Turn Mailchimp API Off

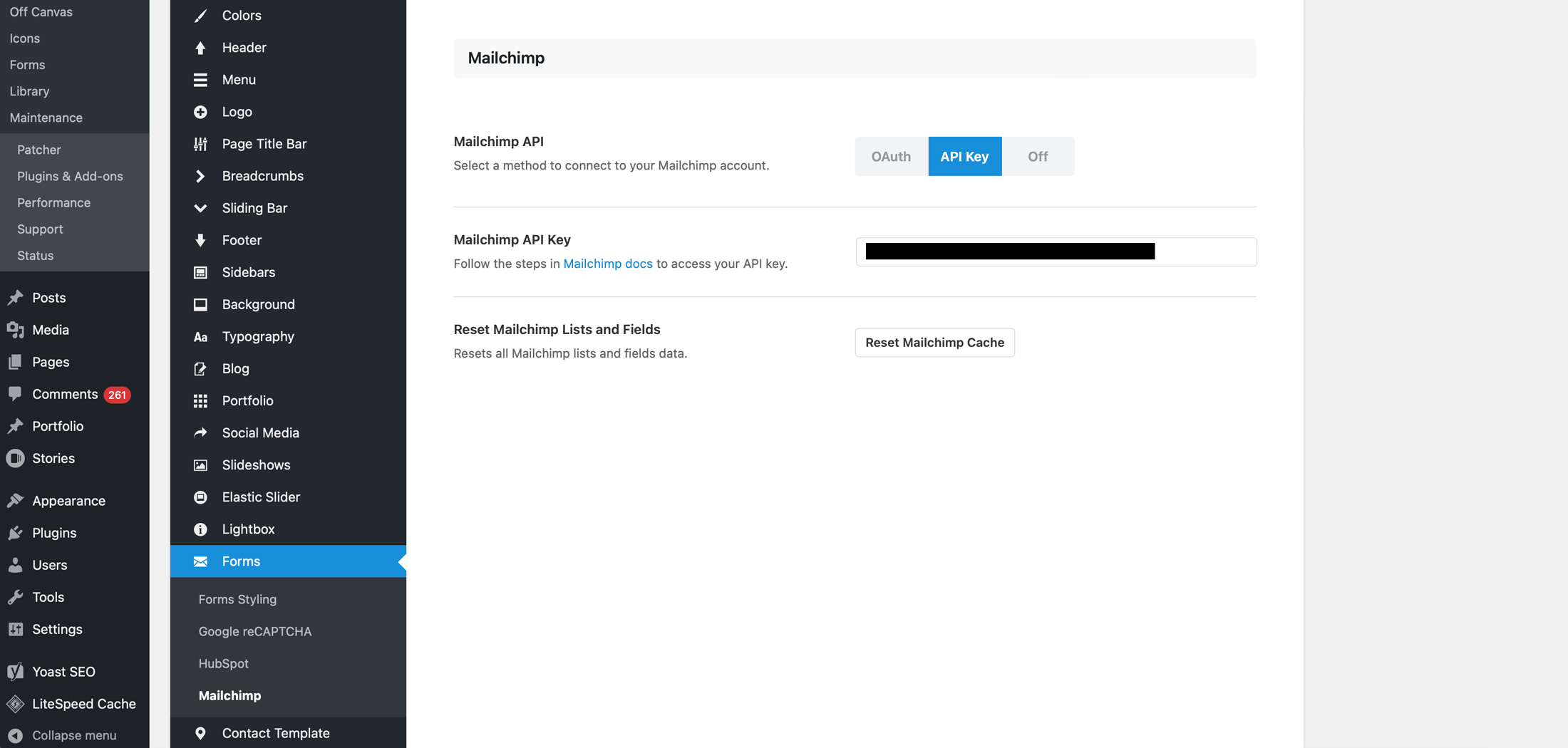click(x=1038, y=156)
